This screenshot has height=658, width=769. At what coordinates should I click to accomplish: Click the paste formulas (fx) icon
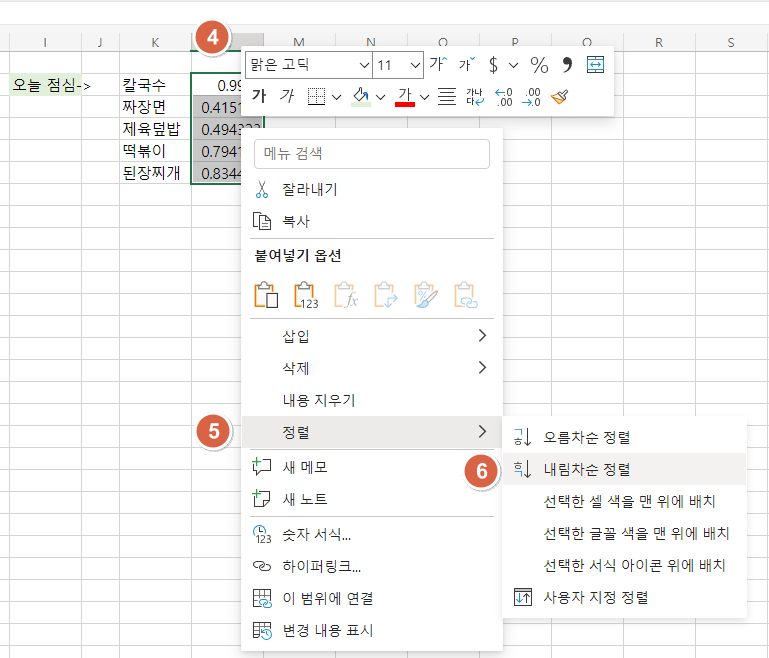(x=346, y=295)
